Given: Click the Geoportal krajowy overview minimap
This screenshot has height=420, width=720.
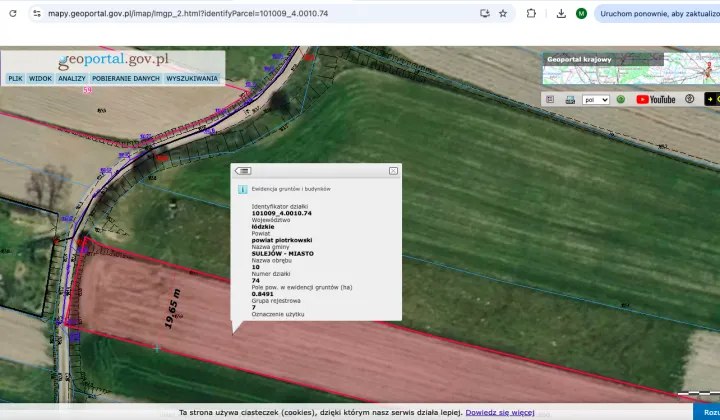Looking at the screenshot, I should click(631, 68).
